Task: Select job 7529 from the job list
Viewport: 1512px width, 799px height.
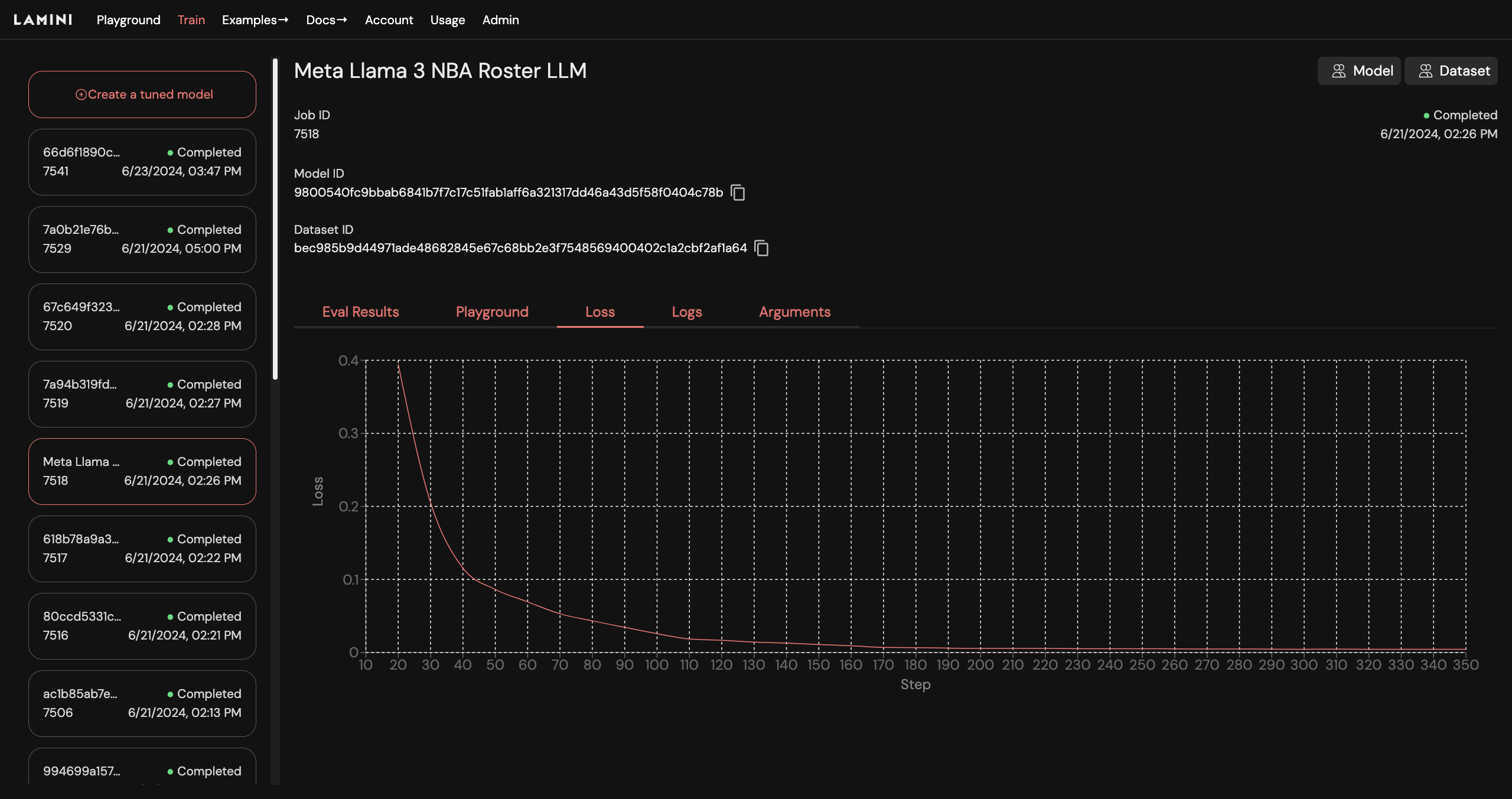Action: (142, 239)
